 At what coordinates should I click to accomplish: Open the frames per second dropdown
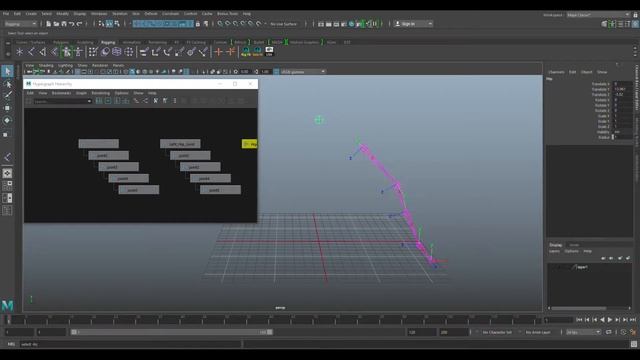pos(584,332)
